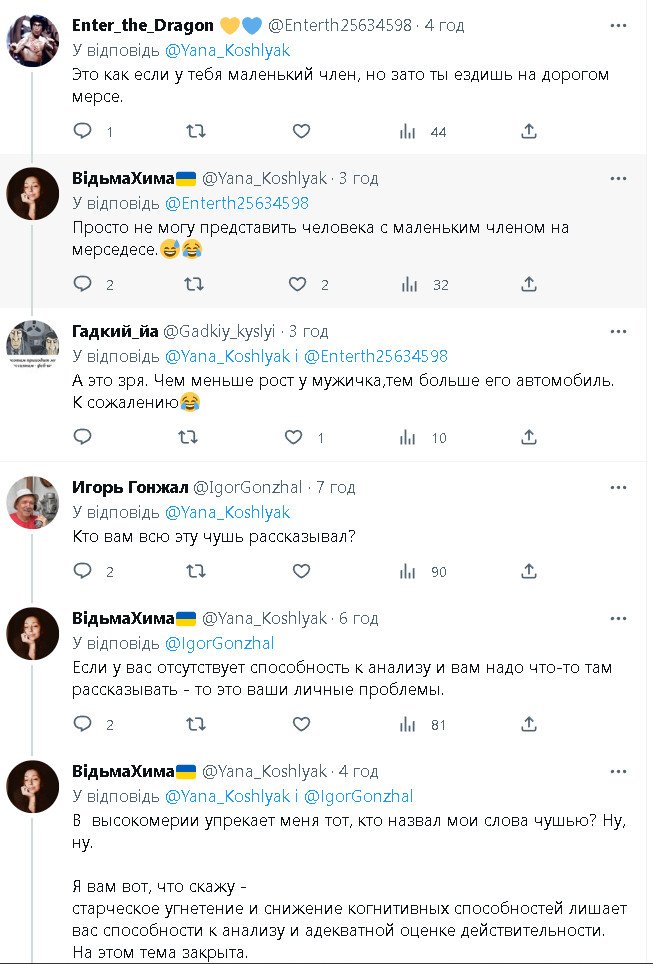This screenshot has width=653, height=964.
Task: Open the 3 год timestamp on Гадкий_йа's tweet
Action: 308,331
